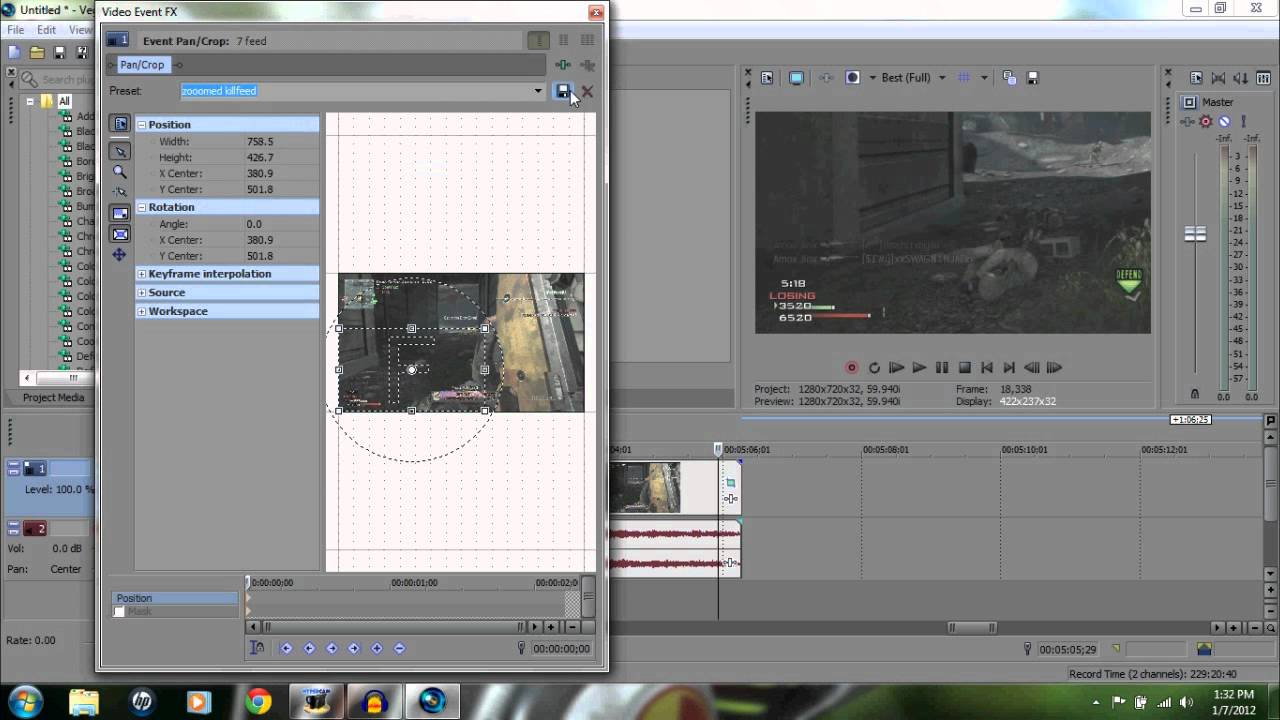Click the Height value 426.7
This screenshot has height=720, width=1280.
coord(260,158)
